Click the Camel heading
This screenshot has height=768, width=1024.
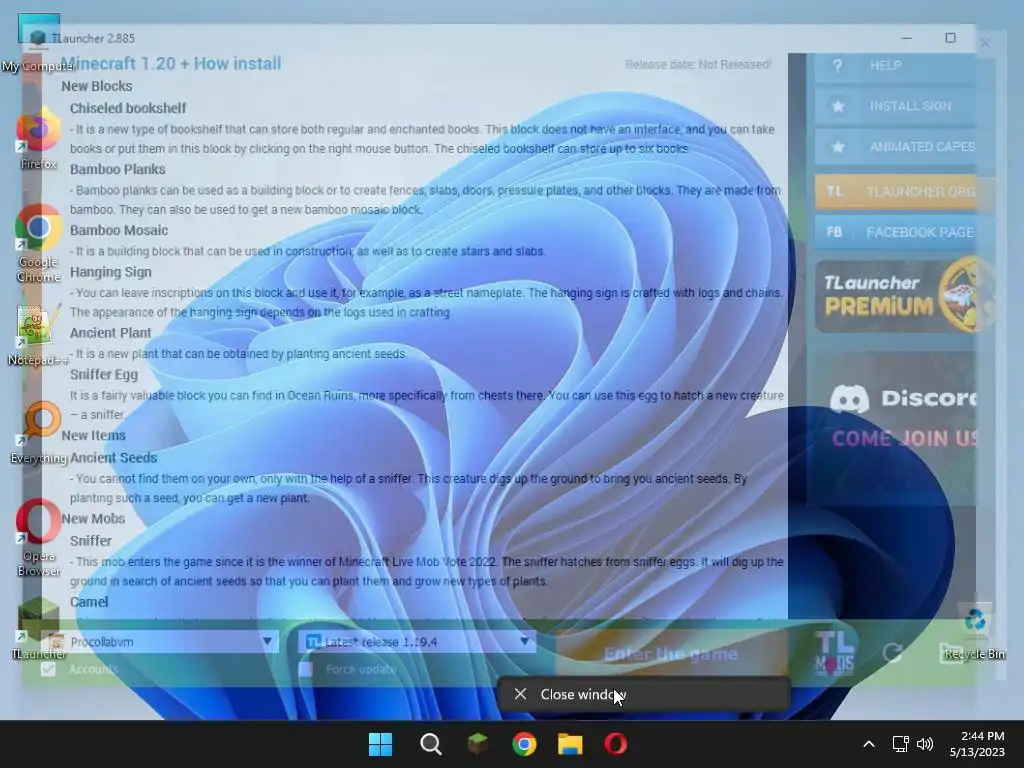click(x=89, y=601)
